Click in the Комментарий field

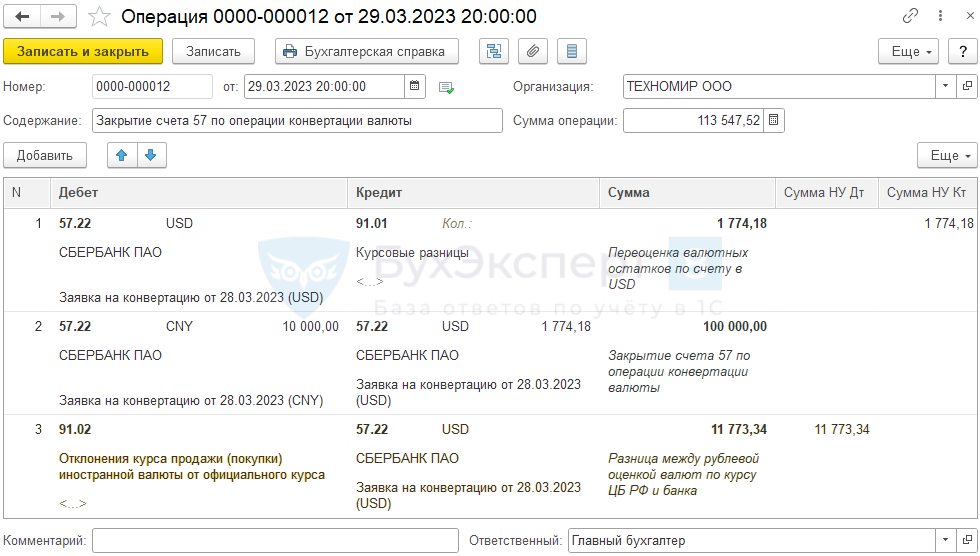(276, 540)
